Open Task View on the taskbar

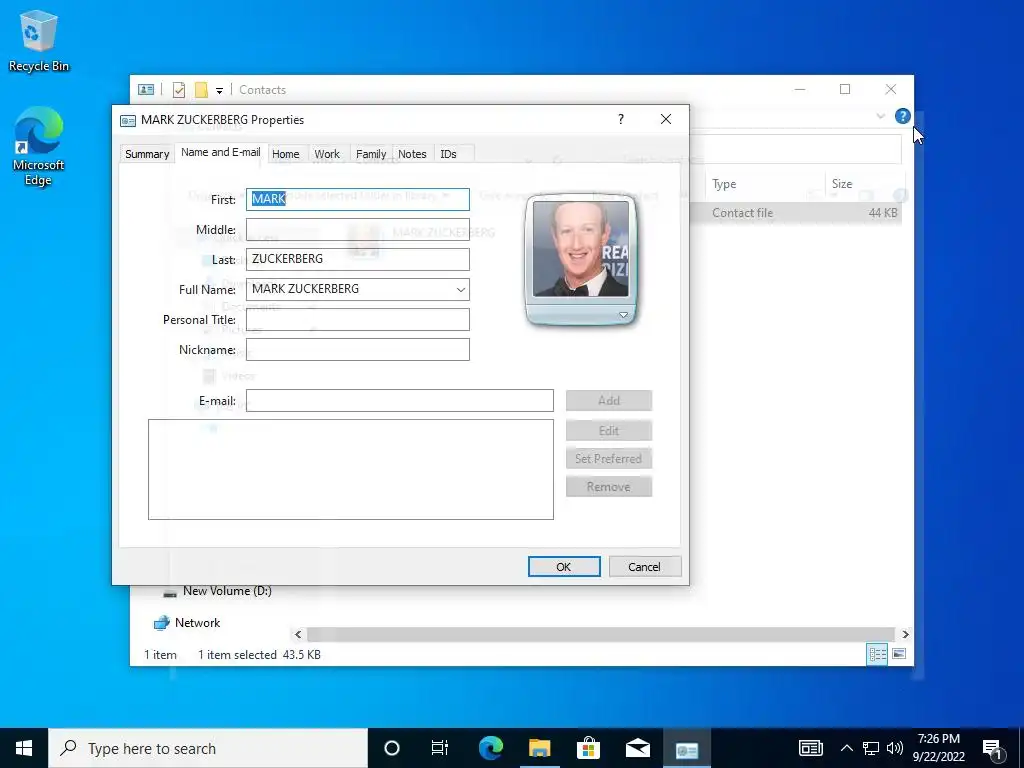tap(440, 748)
